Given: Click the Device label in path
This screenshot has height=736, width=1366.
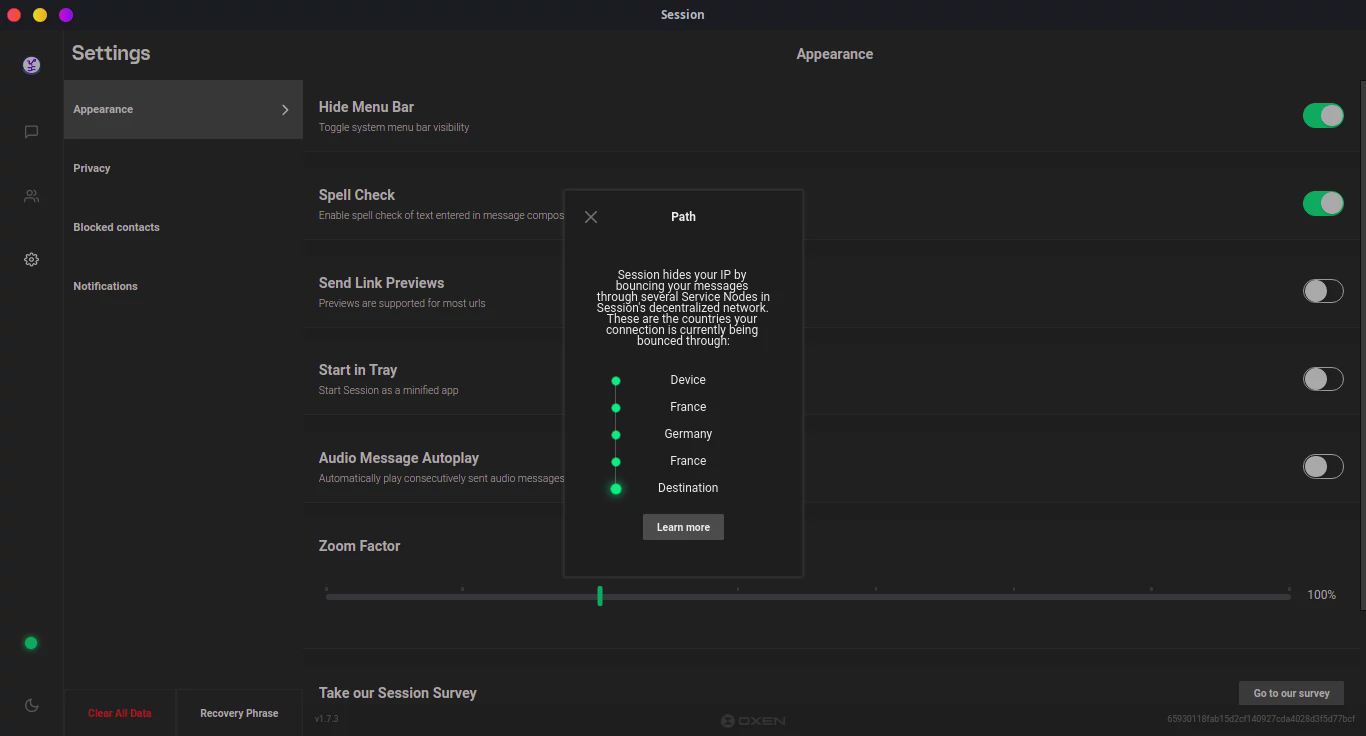Looking at the screenshot, I should click(688, 380).
